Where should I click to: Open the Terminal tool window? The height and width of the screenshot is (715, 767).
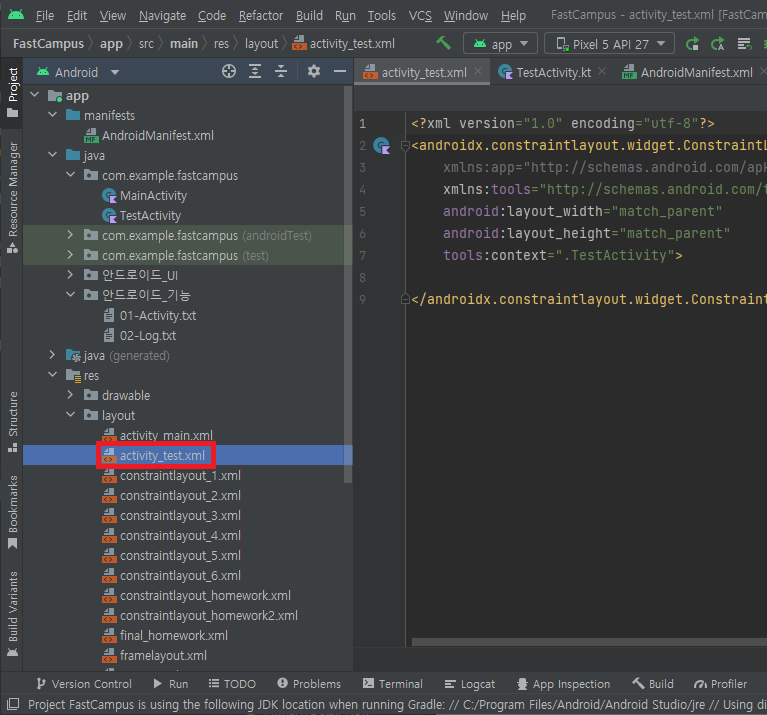click(x=393, y=684)
